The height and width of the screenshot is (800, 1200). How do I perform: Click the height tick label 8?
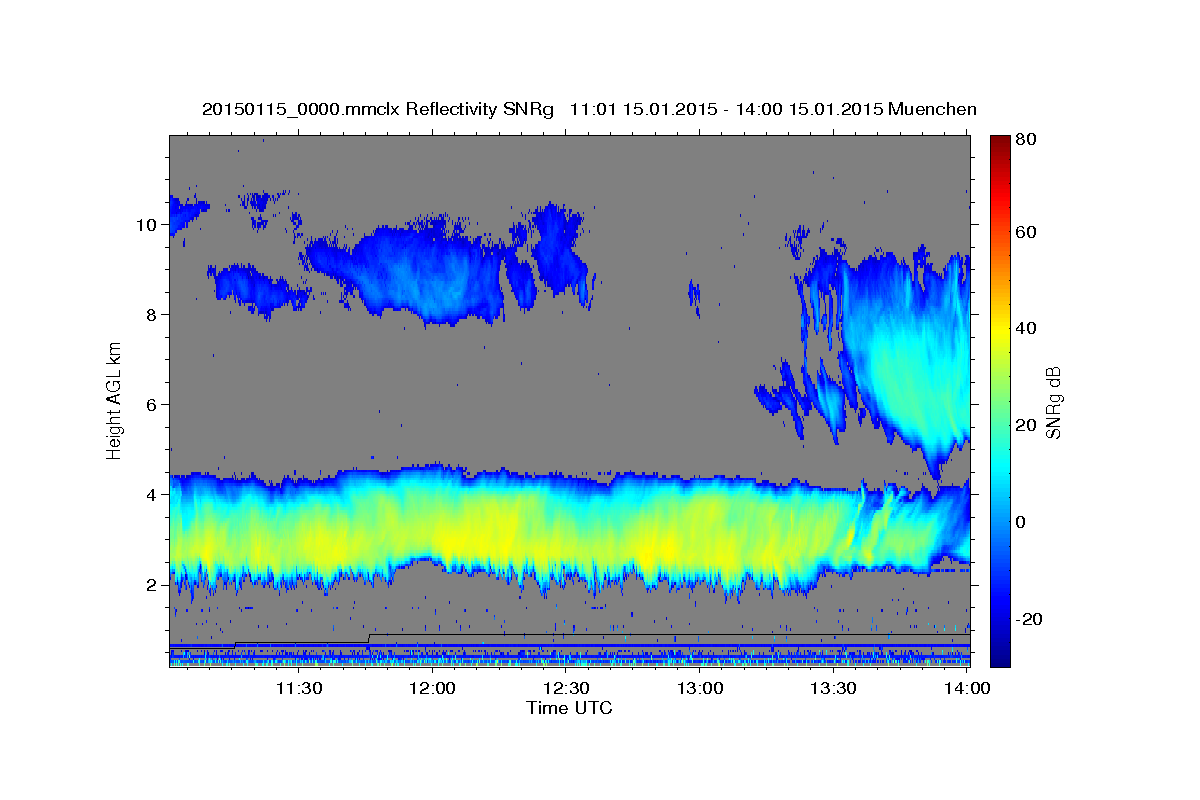pos(154,315)
